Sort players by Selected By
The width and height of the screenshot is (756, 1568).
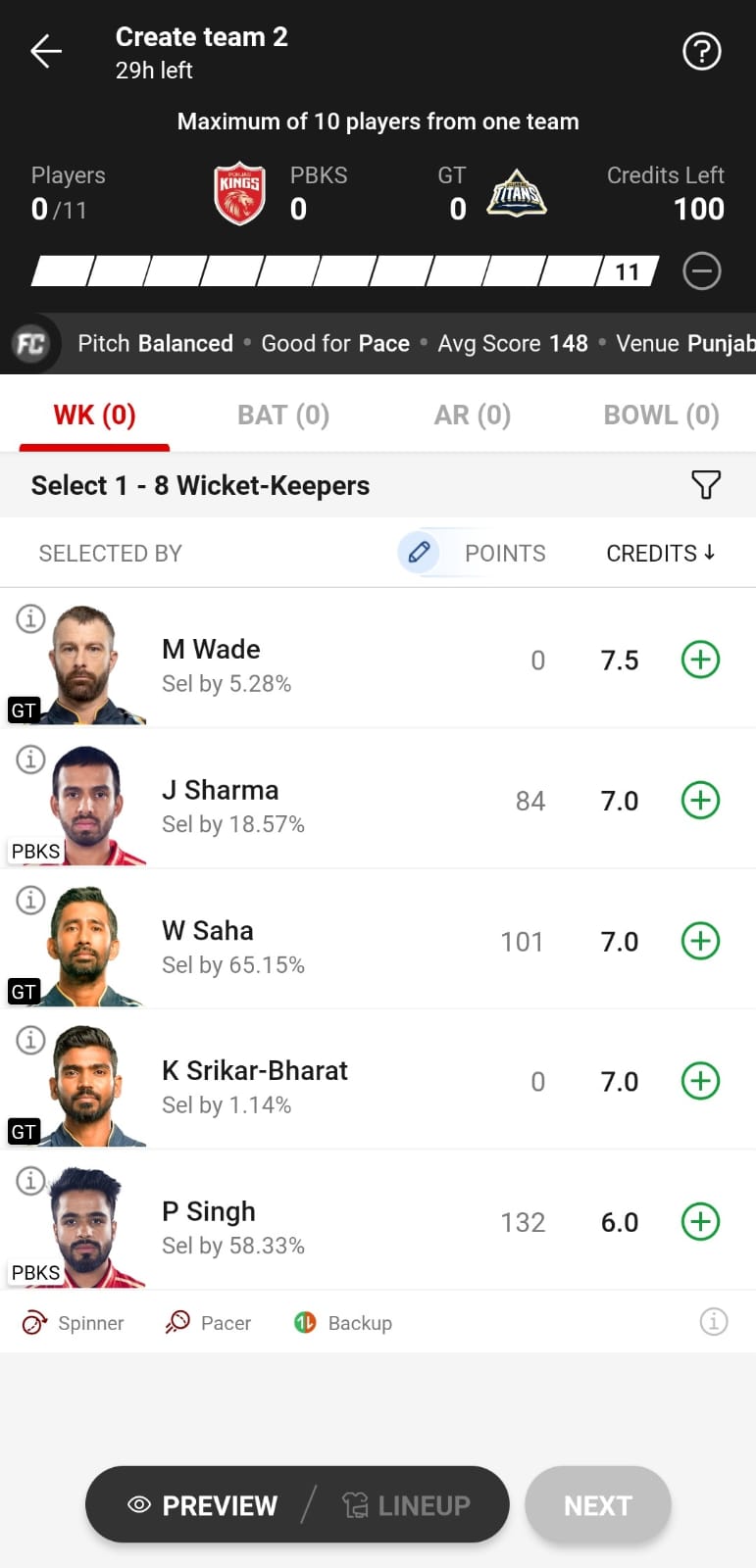tap(111, 554)
